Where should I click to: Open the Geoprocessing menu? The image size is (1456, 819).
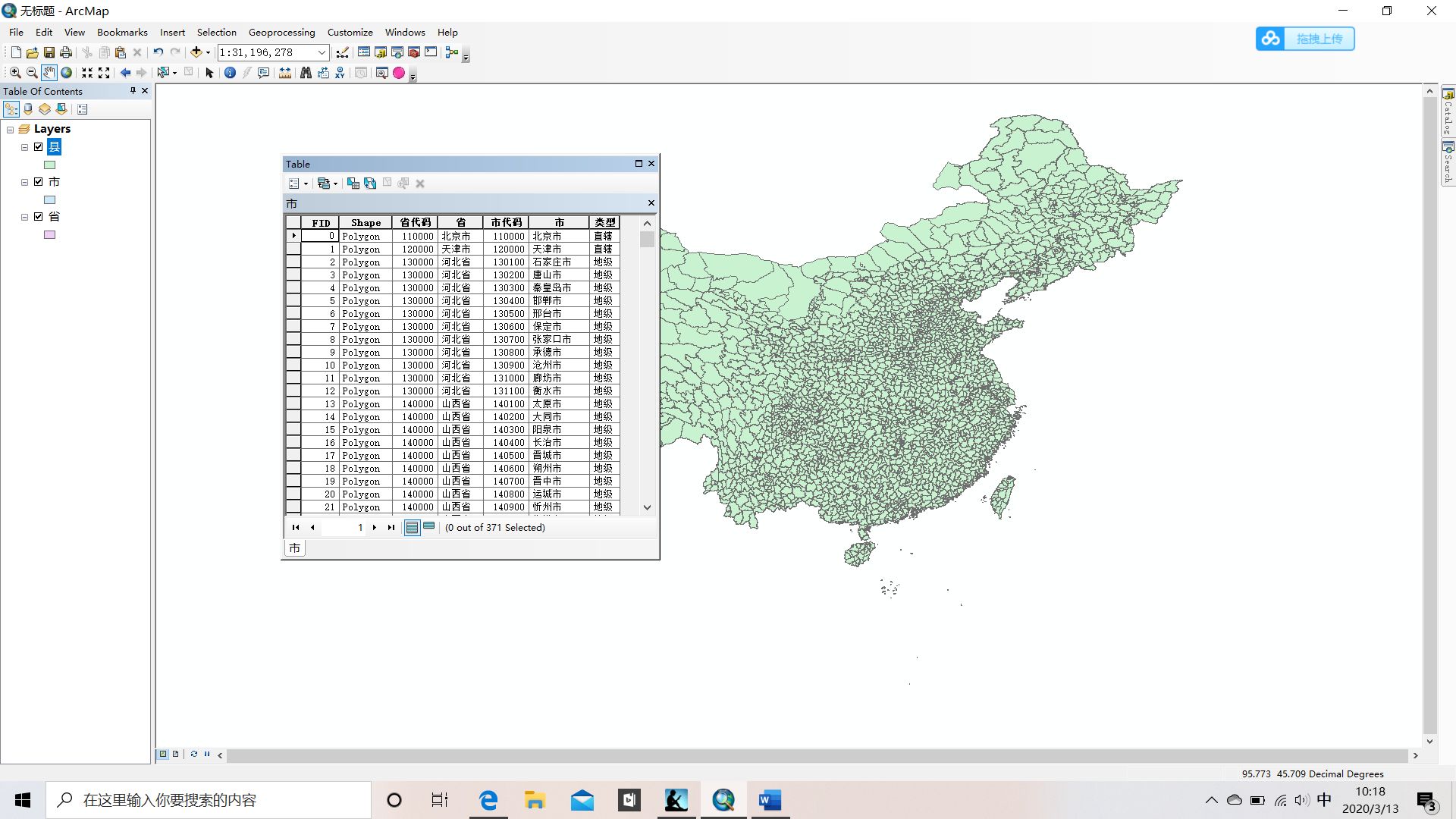pos(281,33)
